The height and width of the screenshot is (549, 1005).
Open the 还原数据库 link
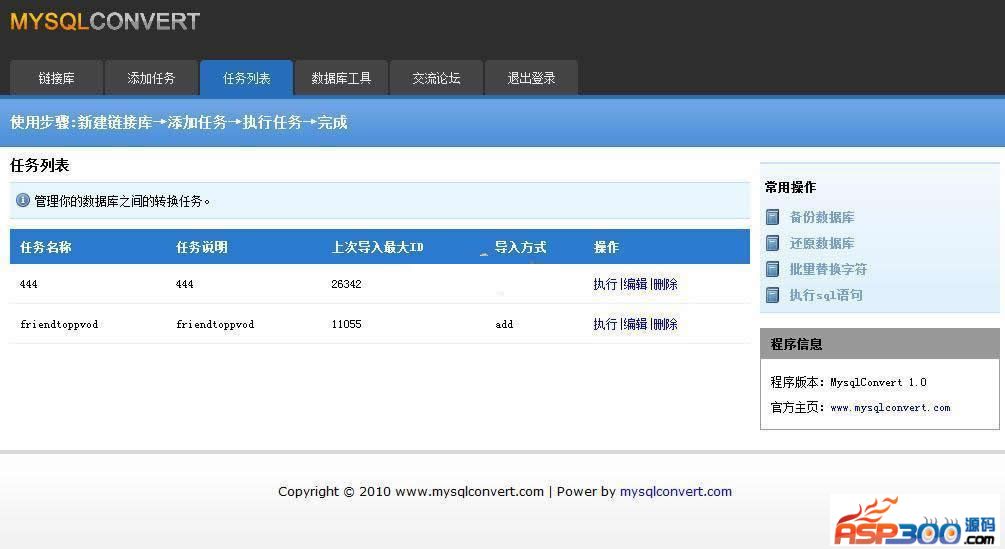(822, 243)
